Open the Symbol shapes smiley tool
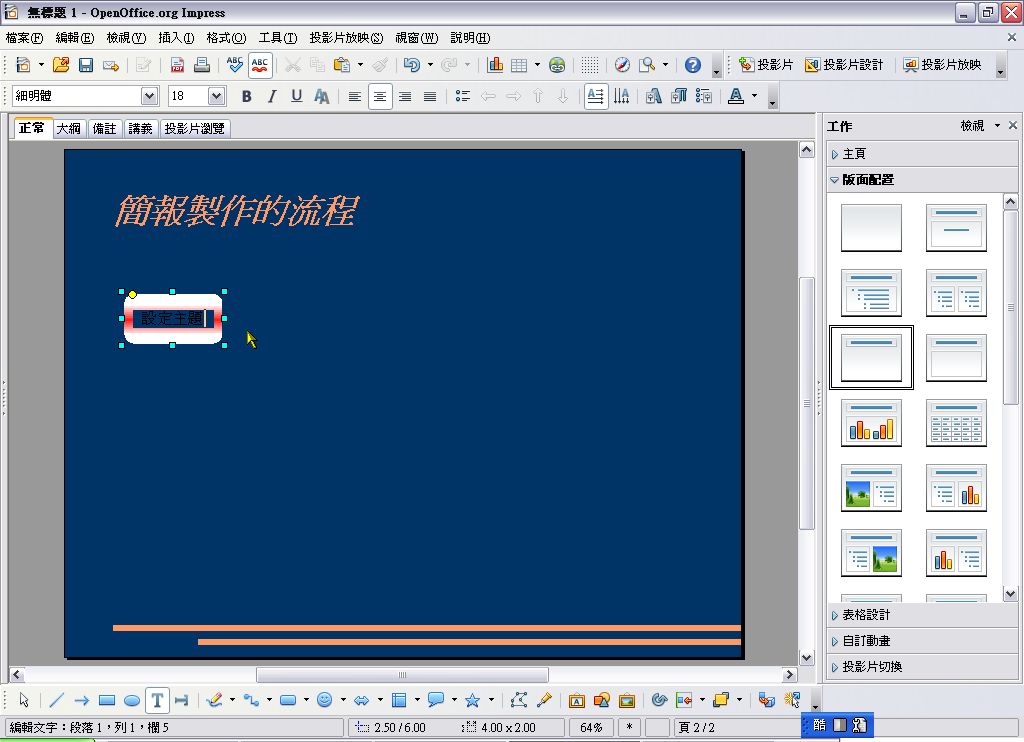Image resolution: width=1024 pixels, height=742 pixels. click(325, 700)
